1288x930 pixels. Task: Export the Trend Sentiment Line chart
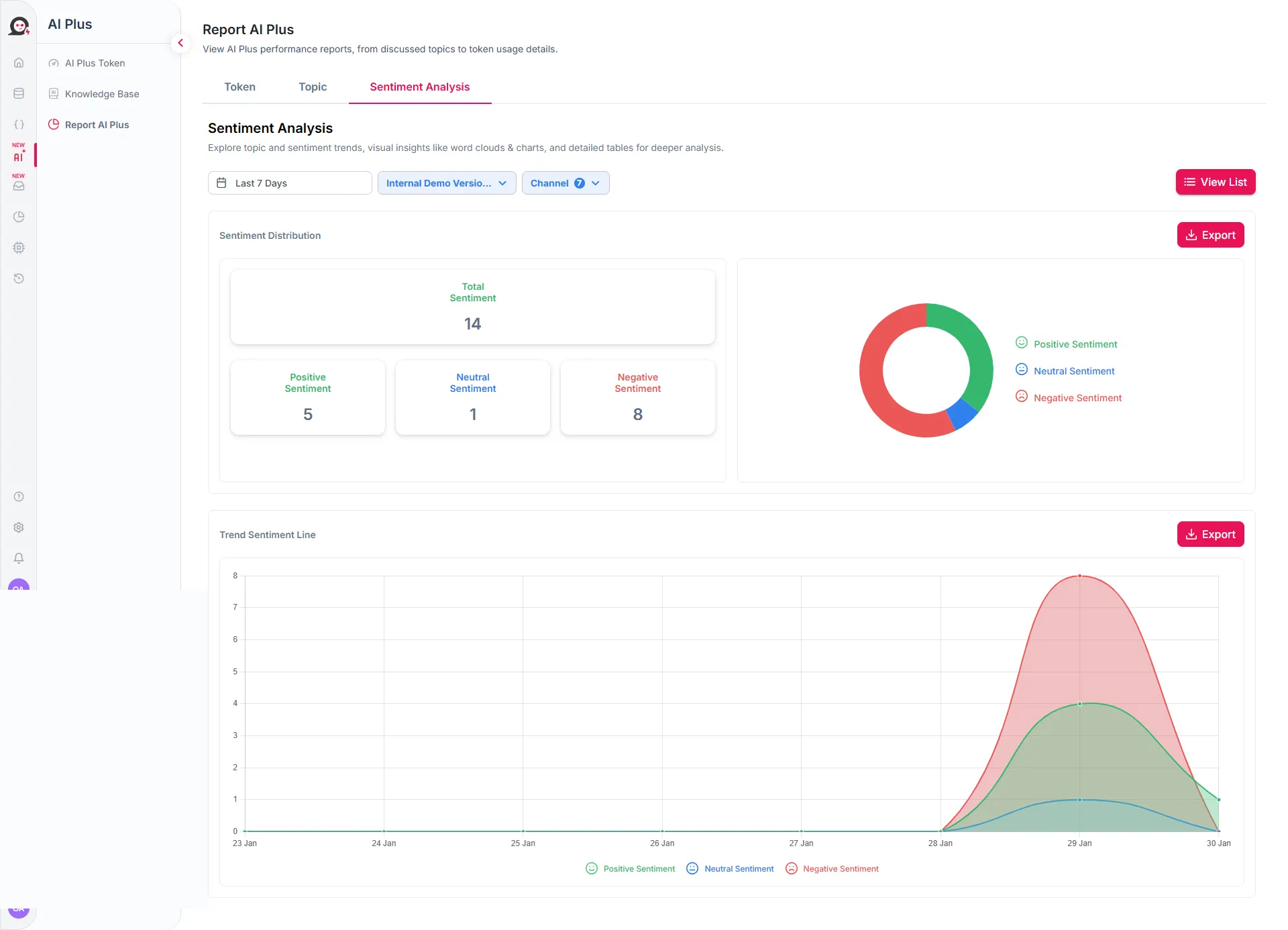click(1210, 534)
